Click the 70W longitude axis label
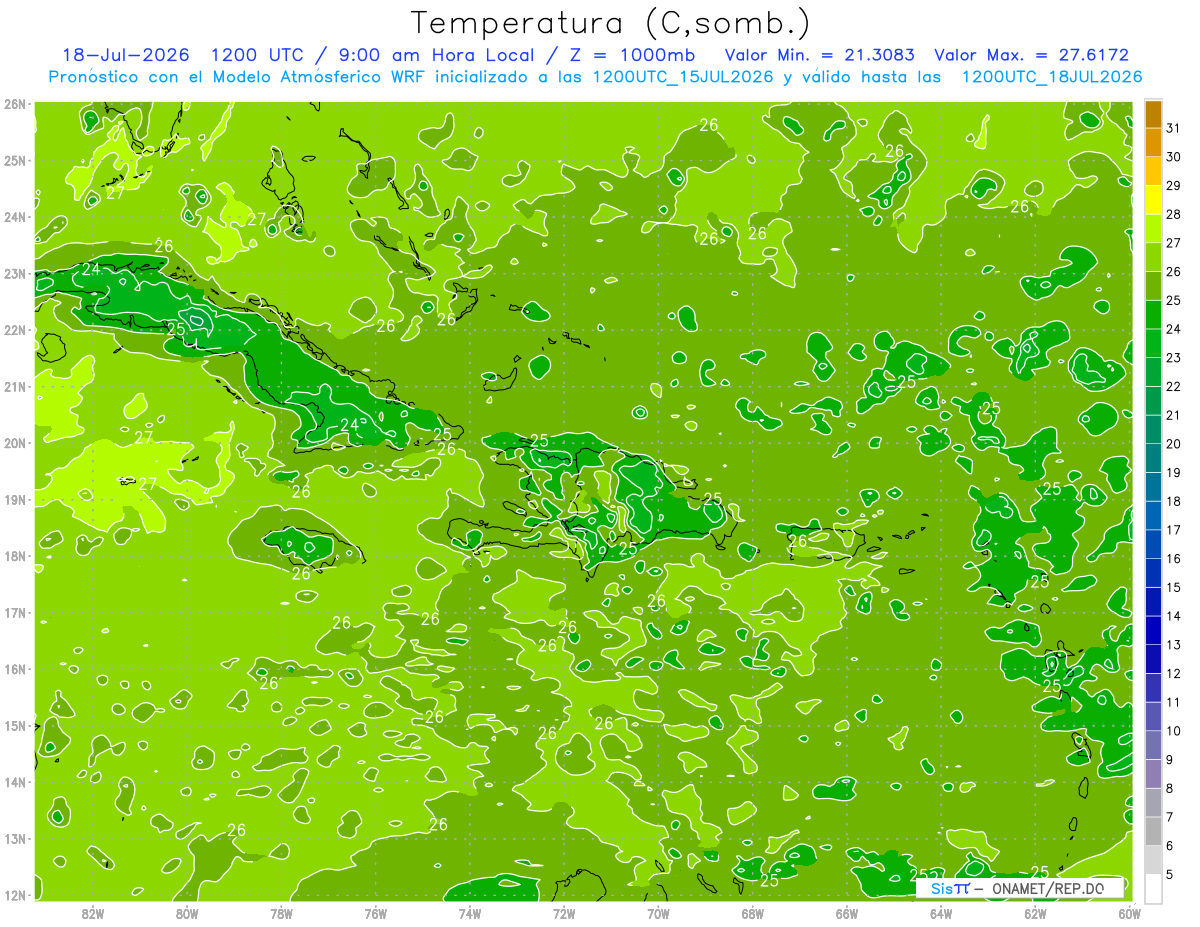Image resolution: width=1200 pixels, height=927 pixels. click(x=658, y=913)
